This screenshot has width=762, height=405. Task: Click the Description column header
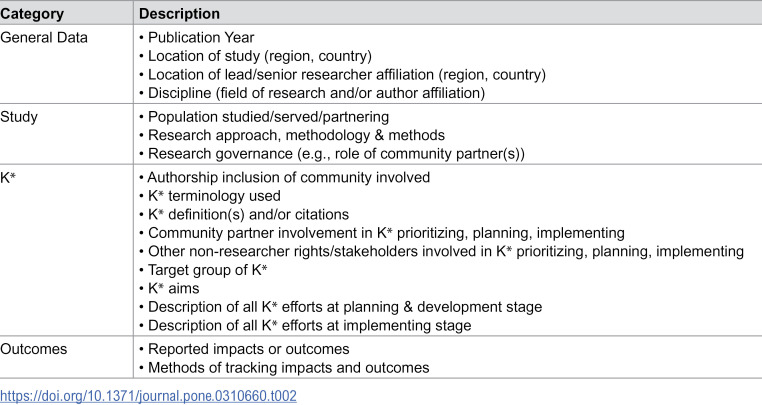coord(179,14)
